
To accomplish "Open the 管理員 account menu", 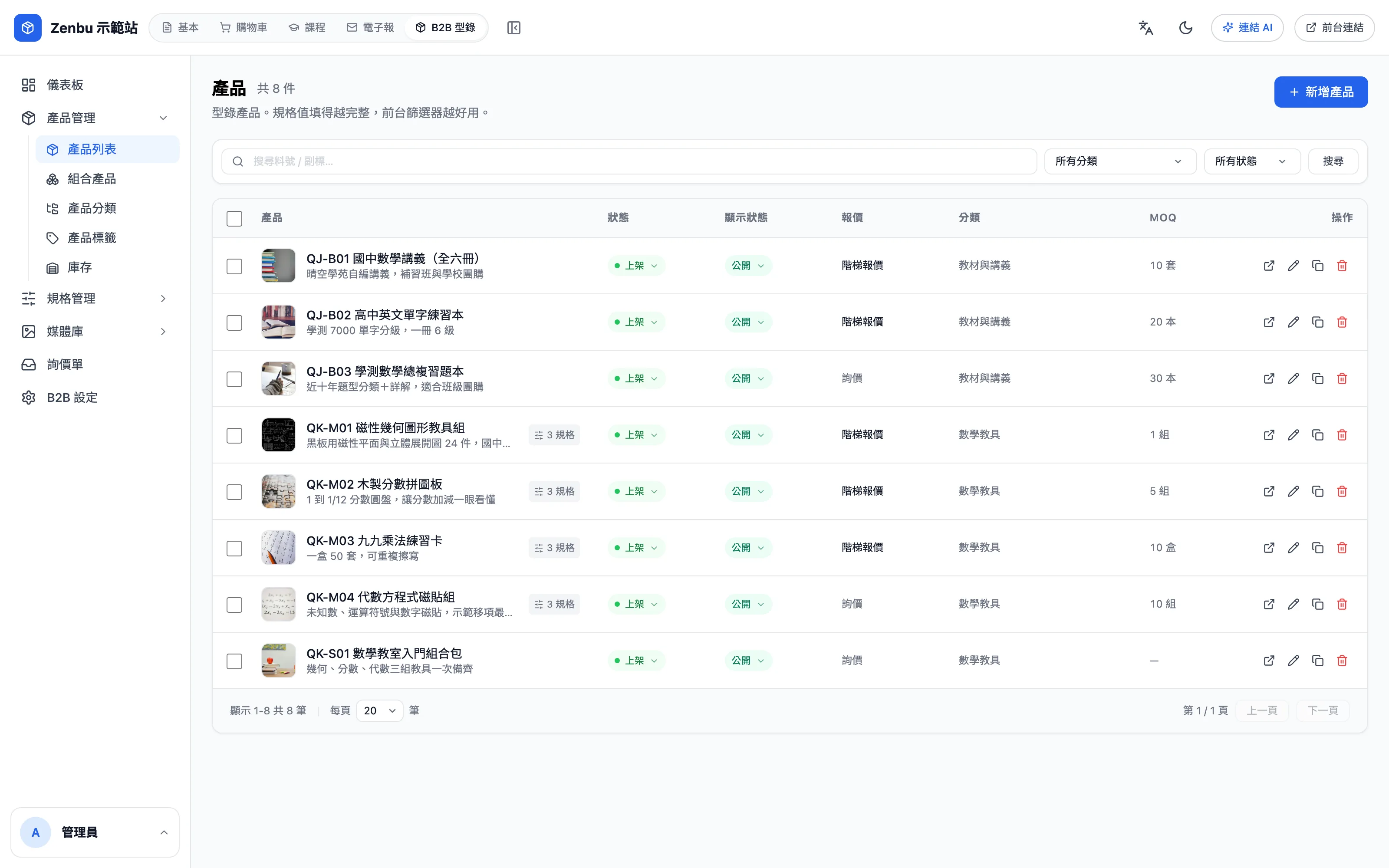I will 95,832.
